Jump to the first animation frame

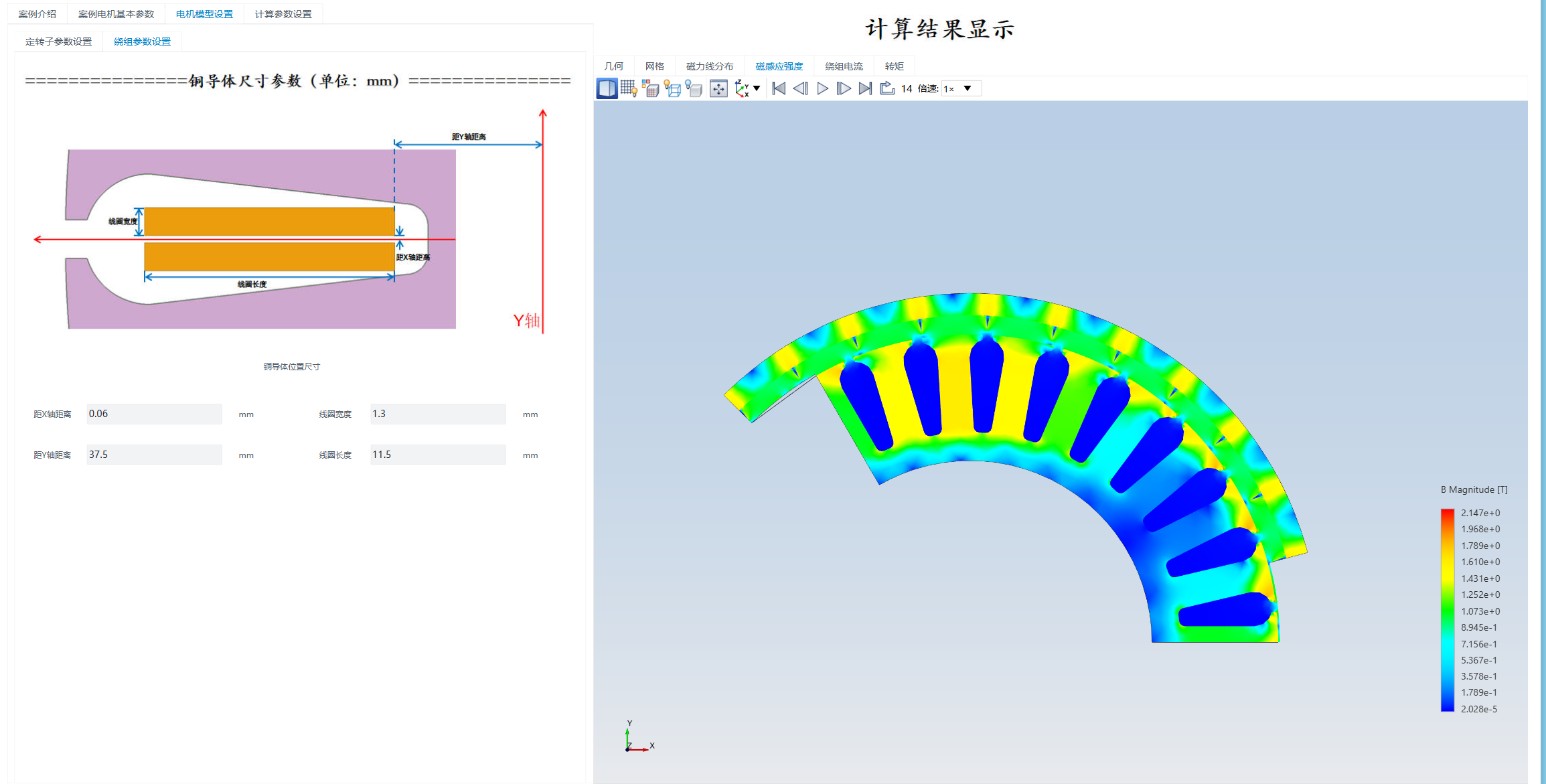tap(779, 88)
